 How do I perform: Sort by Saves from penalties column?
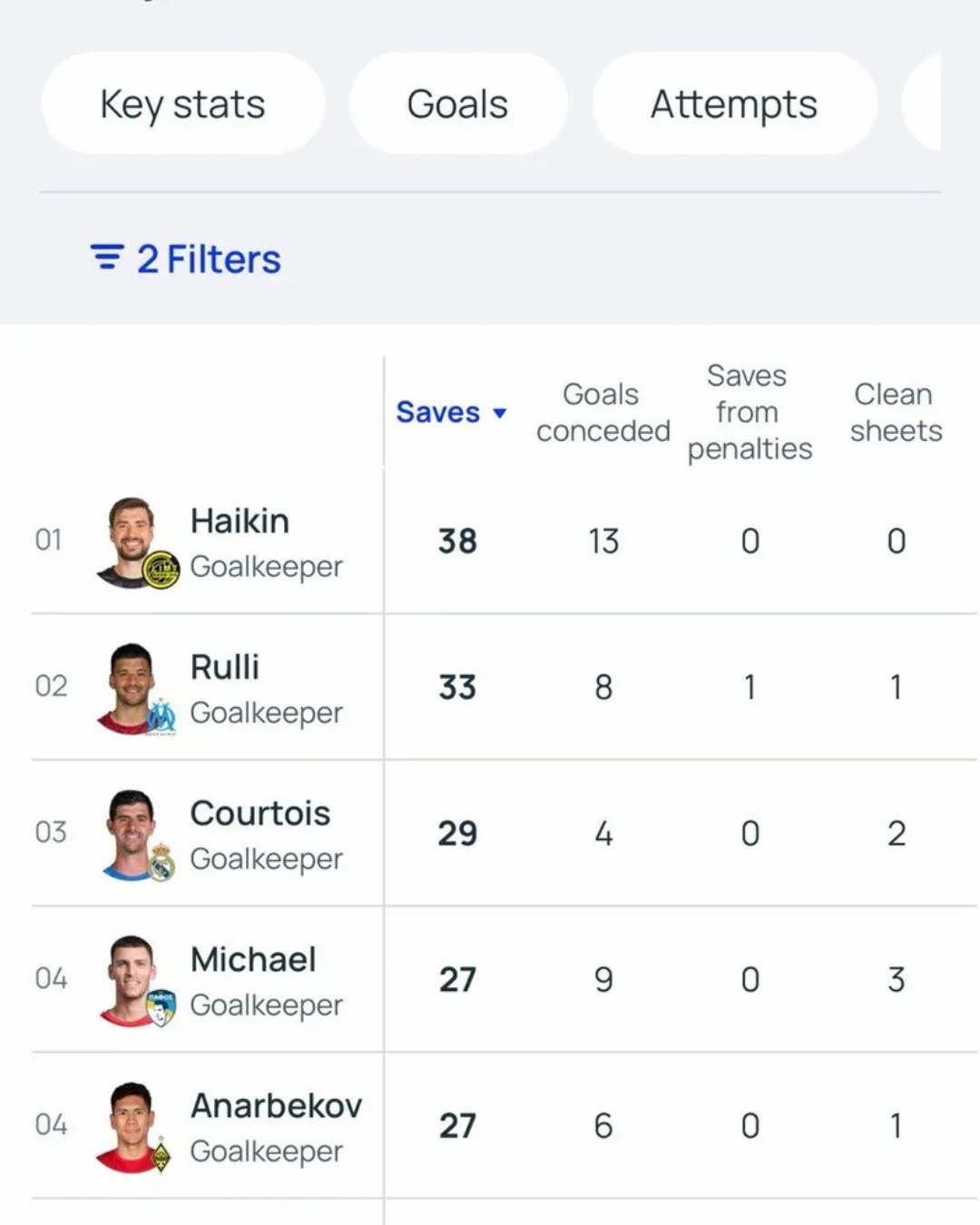pos(749,412)
